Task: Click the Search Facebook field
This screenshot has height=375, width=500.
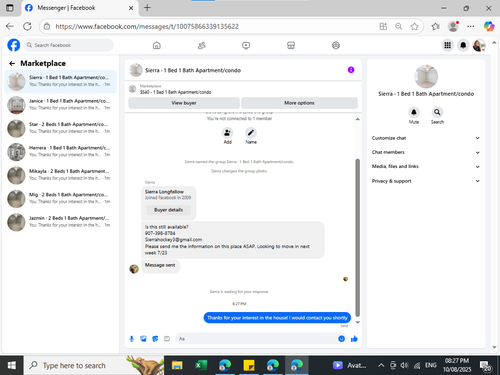Action: pos(68,45)
